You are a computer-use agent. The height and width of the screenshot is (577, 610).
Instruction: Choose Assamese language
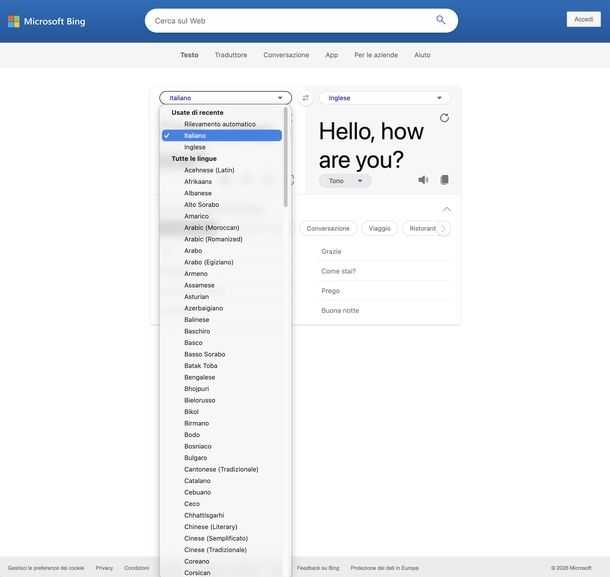[222, 285]
